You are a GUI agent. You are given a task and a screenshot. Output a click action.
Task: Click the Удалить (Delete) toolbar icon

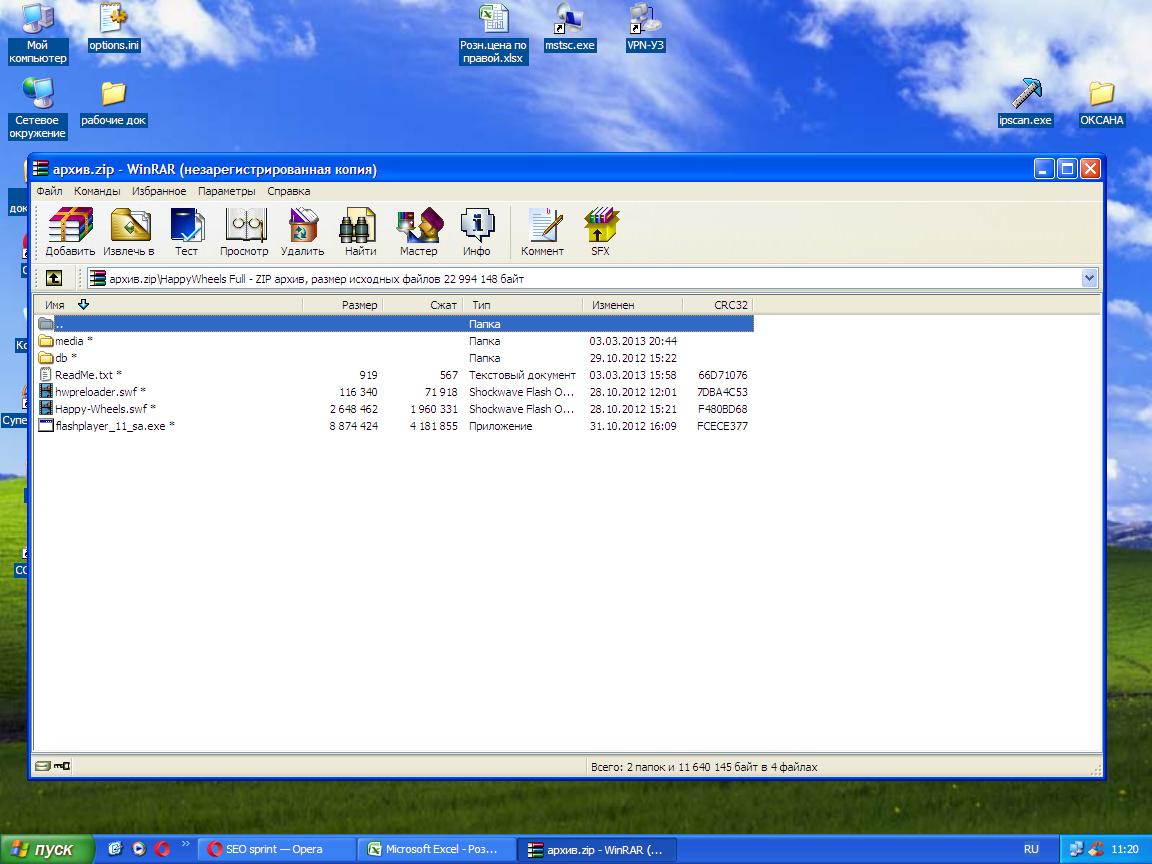coord(303,231)
